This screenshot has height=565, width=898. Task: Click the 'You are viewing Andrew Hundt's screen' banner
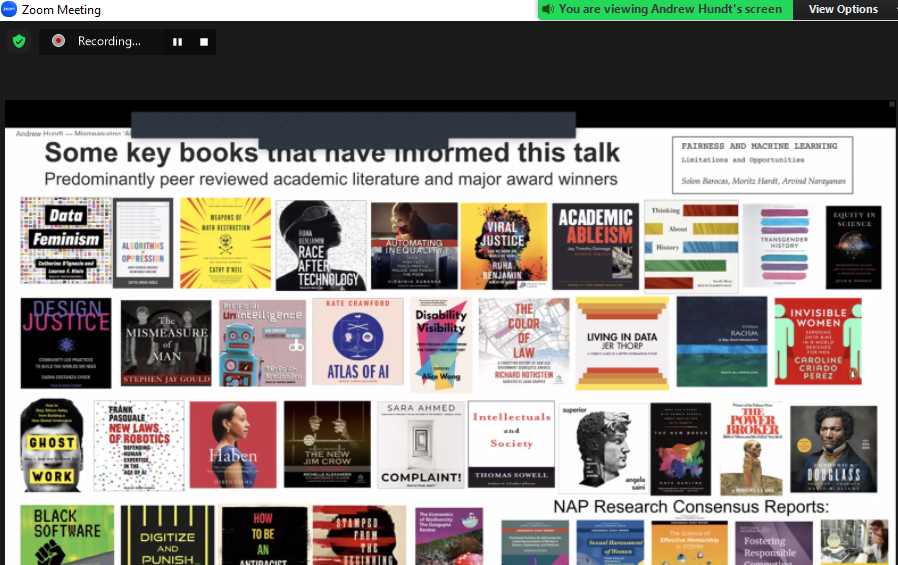(665, 9)
